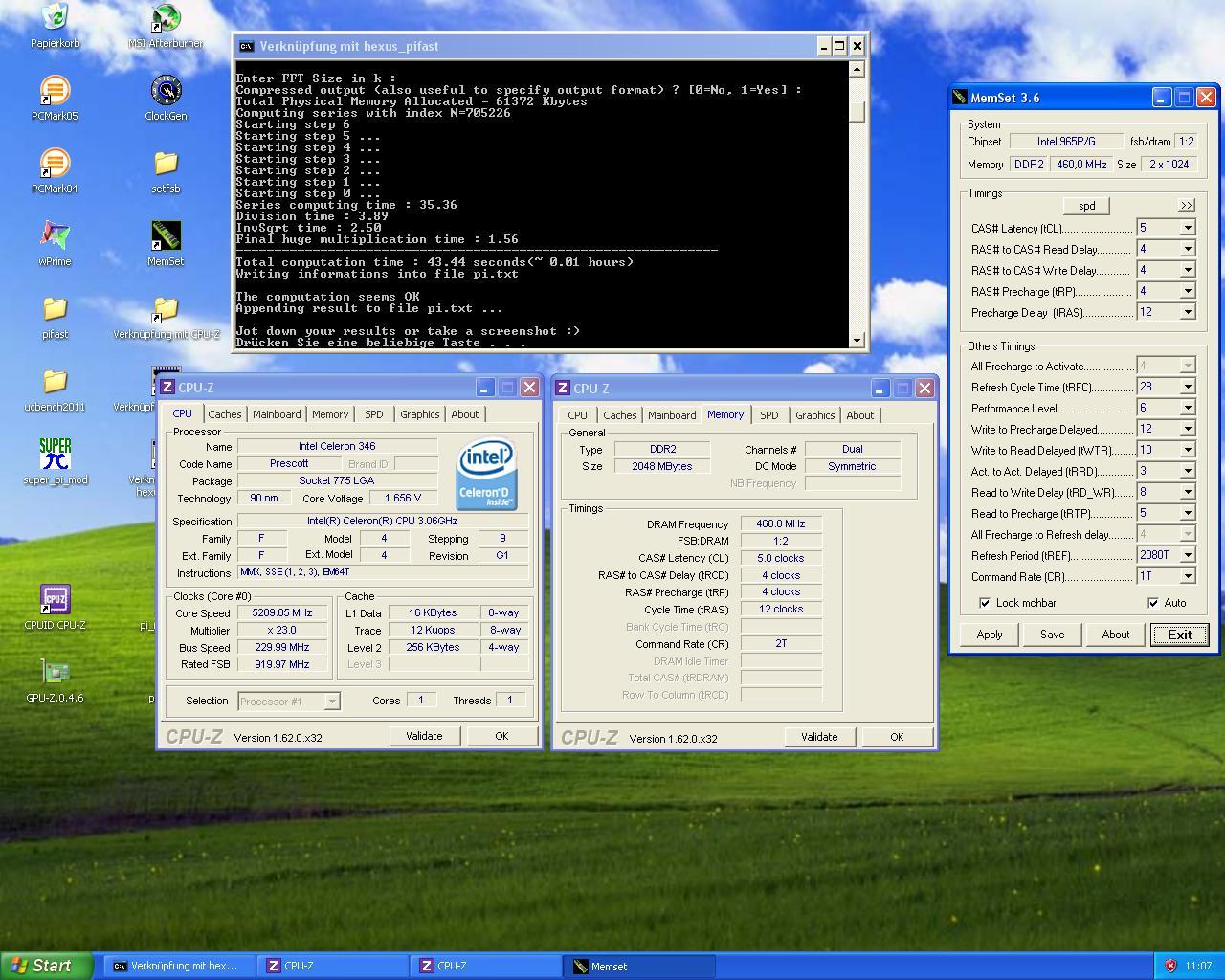Click OK in the right CPU-Z memory window
Image resolution: width=1225 pixels, height=980 pixels.
pyautogui.click(x=897, y=737)
